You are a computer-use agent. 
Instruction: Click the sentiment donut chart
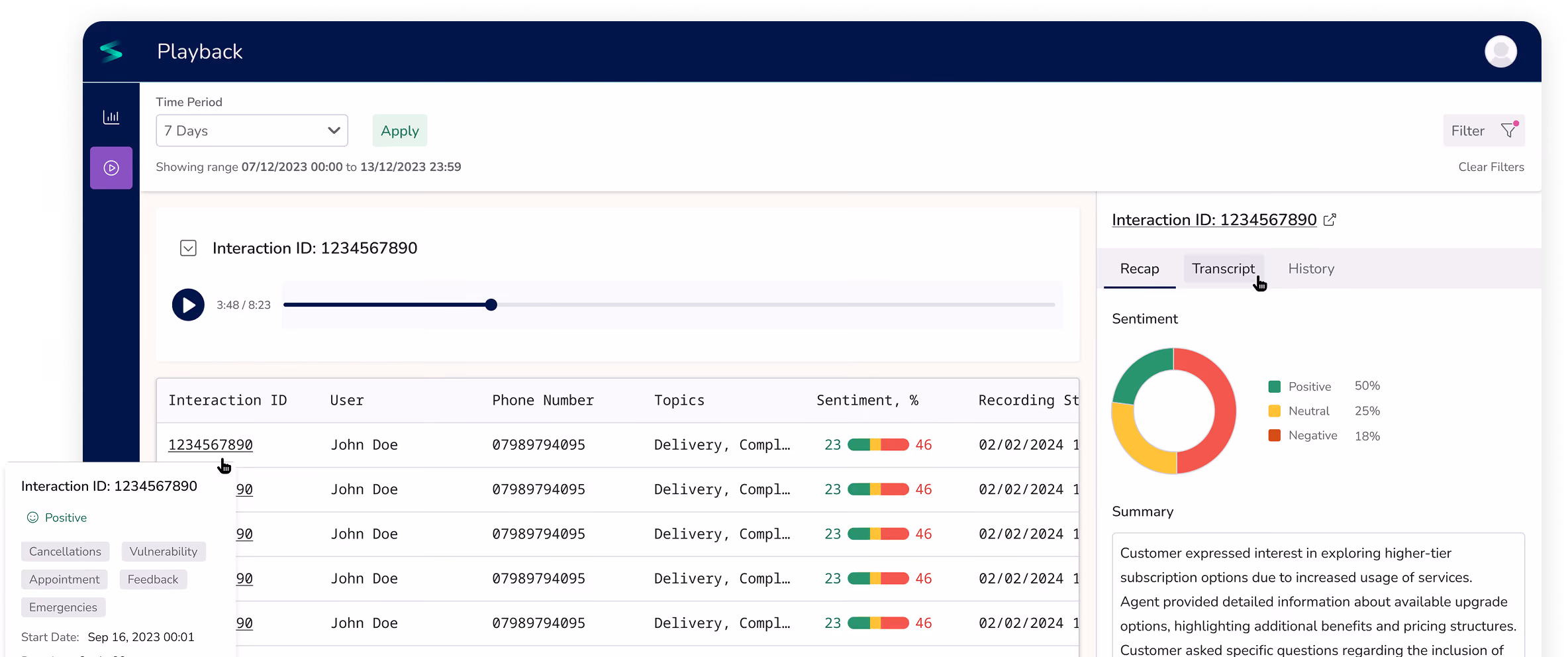pyautogui.click(x=1174, y=411)
